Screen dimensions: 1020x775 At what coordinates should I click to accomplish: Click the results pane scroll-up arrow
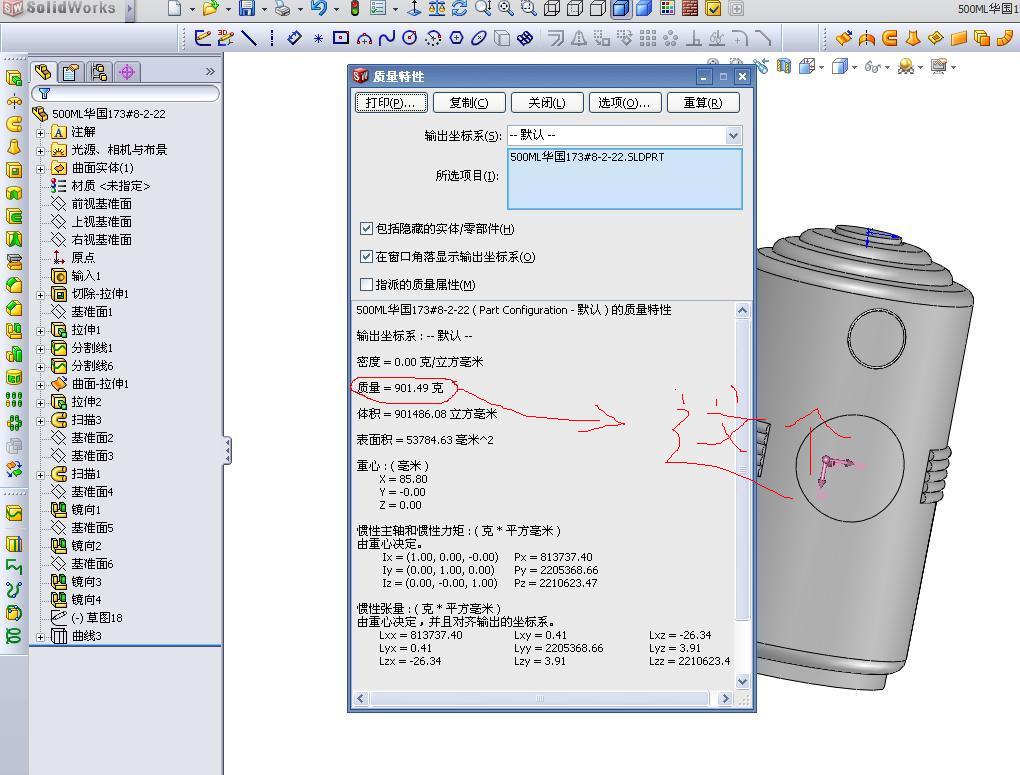coord(742,310)
